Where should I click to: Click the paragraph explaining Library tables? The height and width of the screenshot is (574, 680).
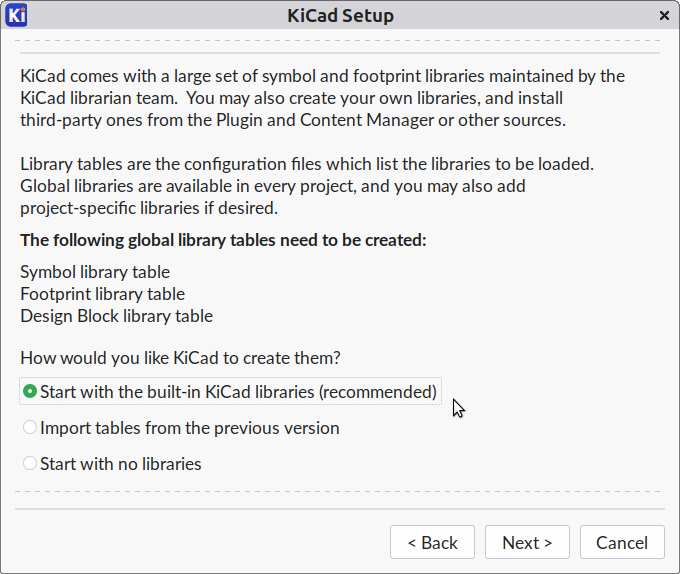[x=307, y=186]
